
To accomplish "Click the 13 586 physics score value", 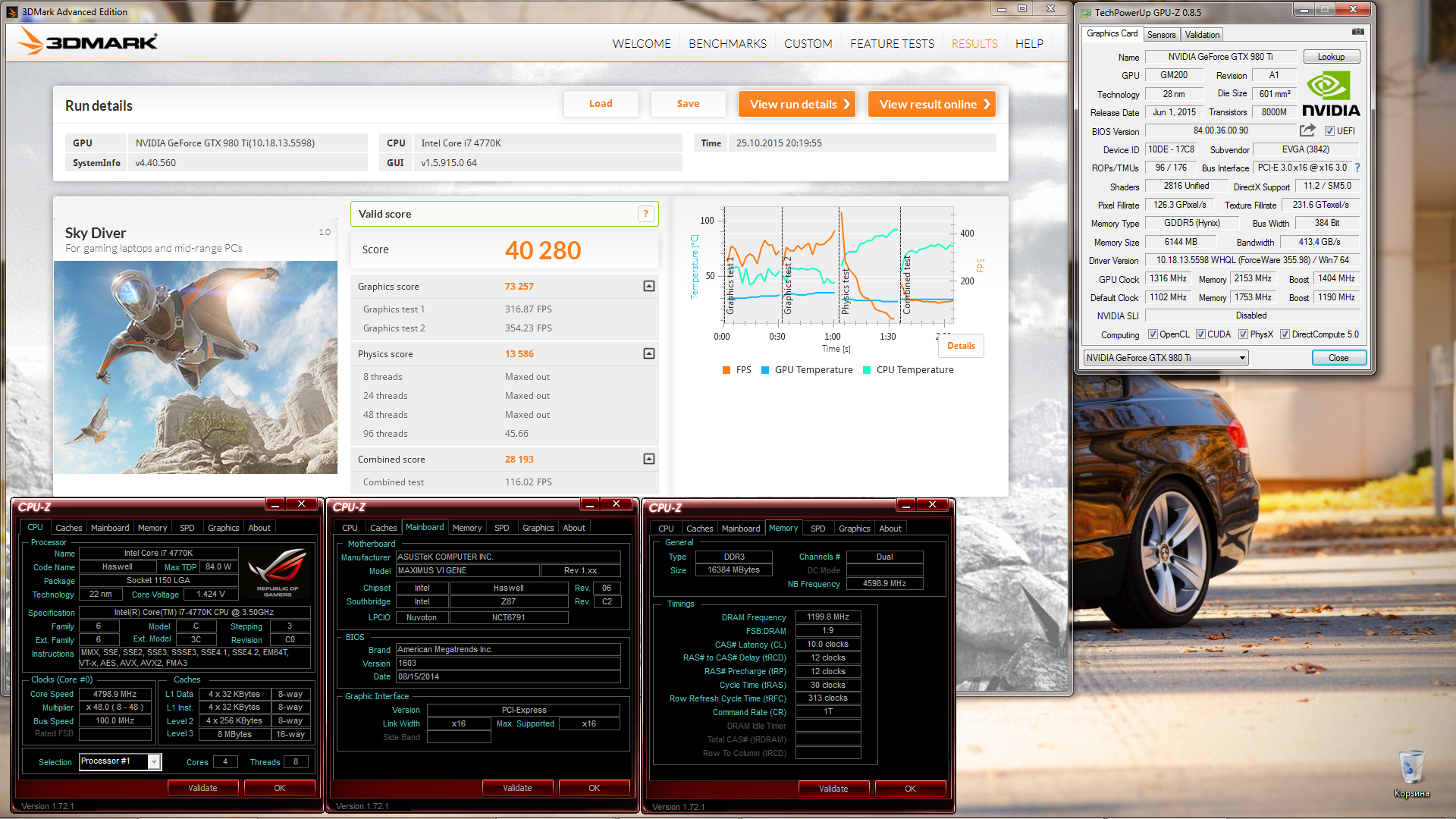I will point(519,353).
